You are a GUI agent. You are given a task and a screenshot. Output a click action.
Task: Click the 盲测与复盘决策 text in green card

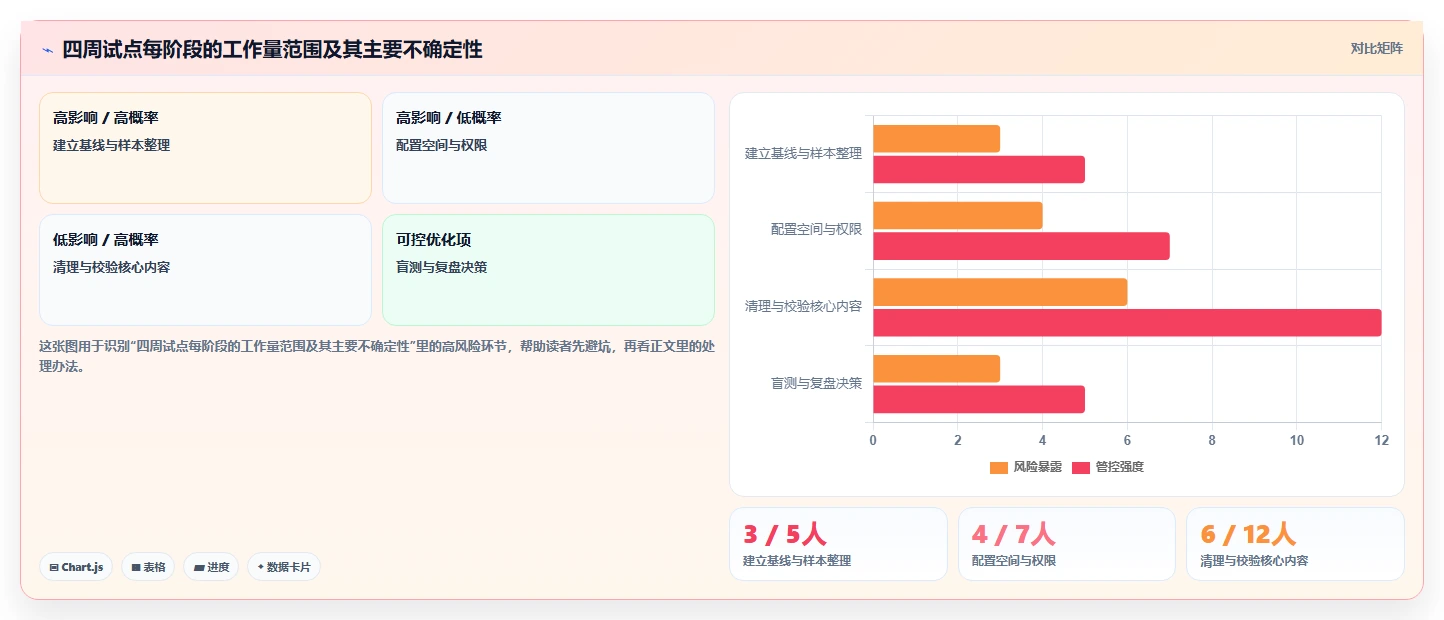tap(442, 267)
